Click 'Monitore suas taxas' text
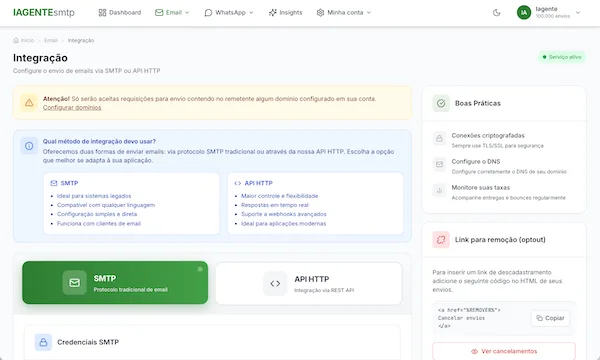600x360 pixels. [x=481, y=187]
